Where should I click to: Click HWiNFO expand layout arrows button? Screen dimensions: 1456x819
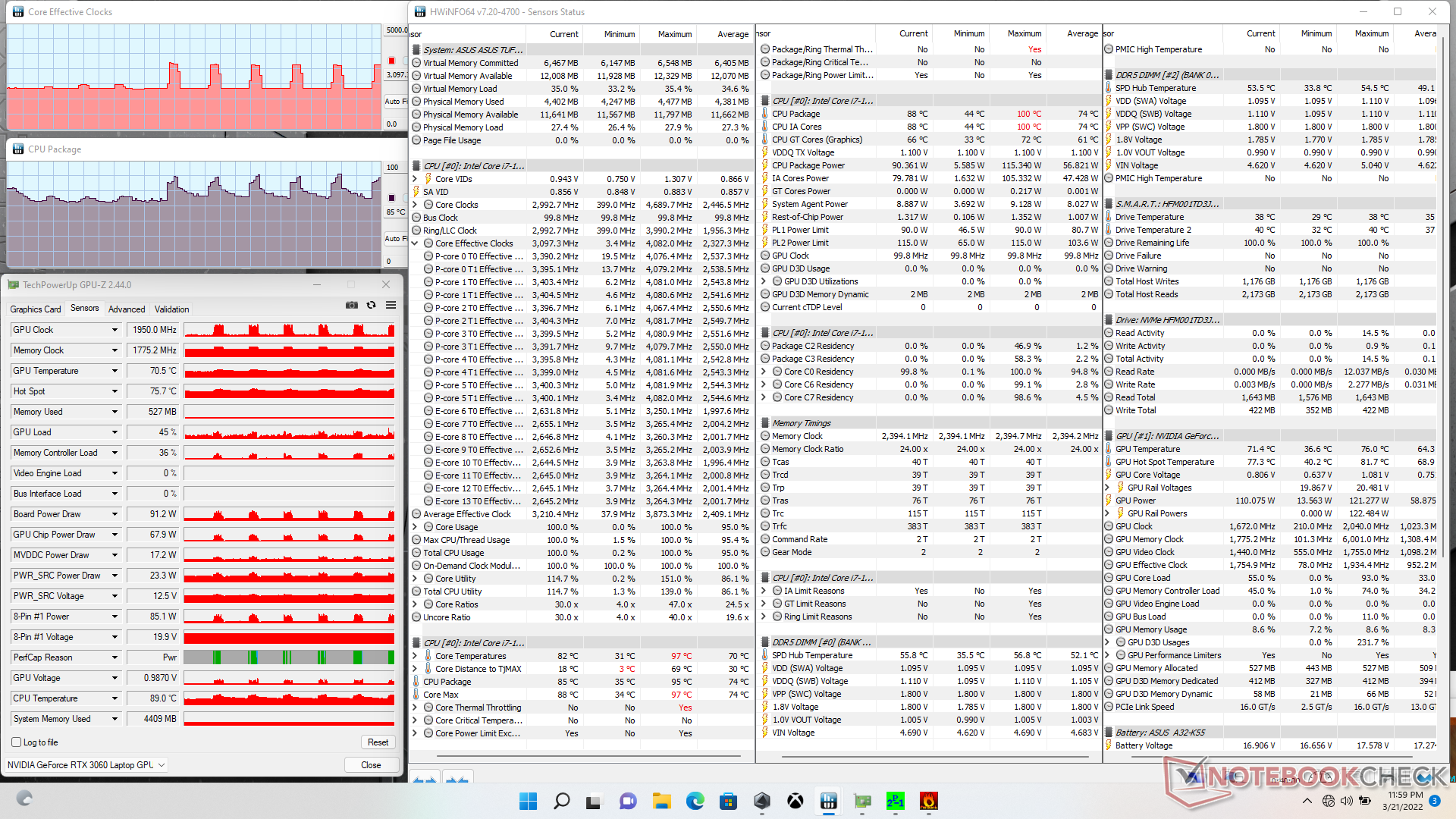click(425, 779)
